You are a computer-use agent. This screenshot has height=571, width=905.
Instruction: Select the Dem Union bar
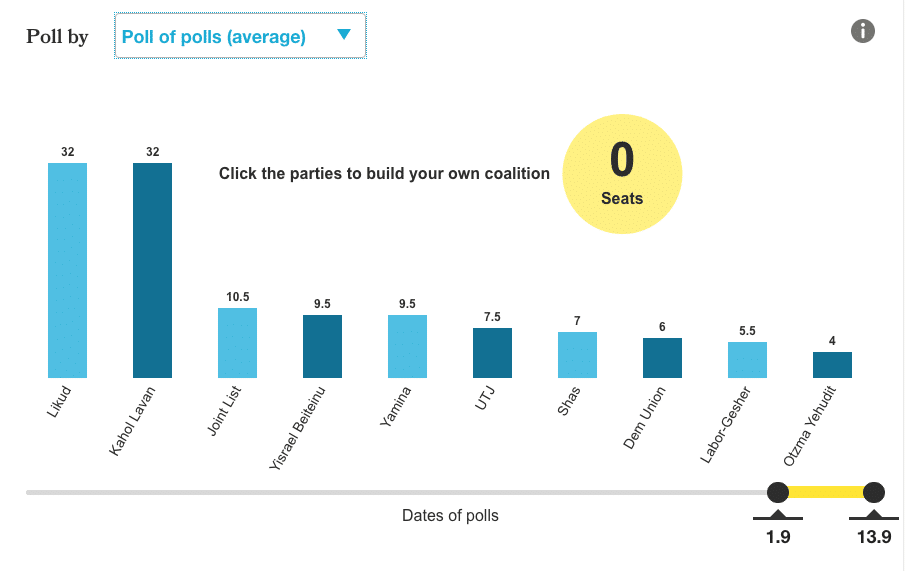point(663,358)
